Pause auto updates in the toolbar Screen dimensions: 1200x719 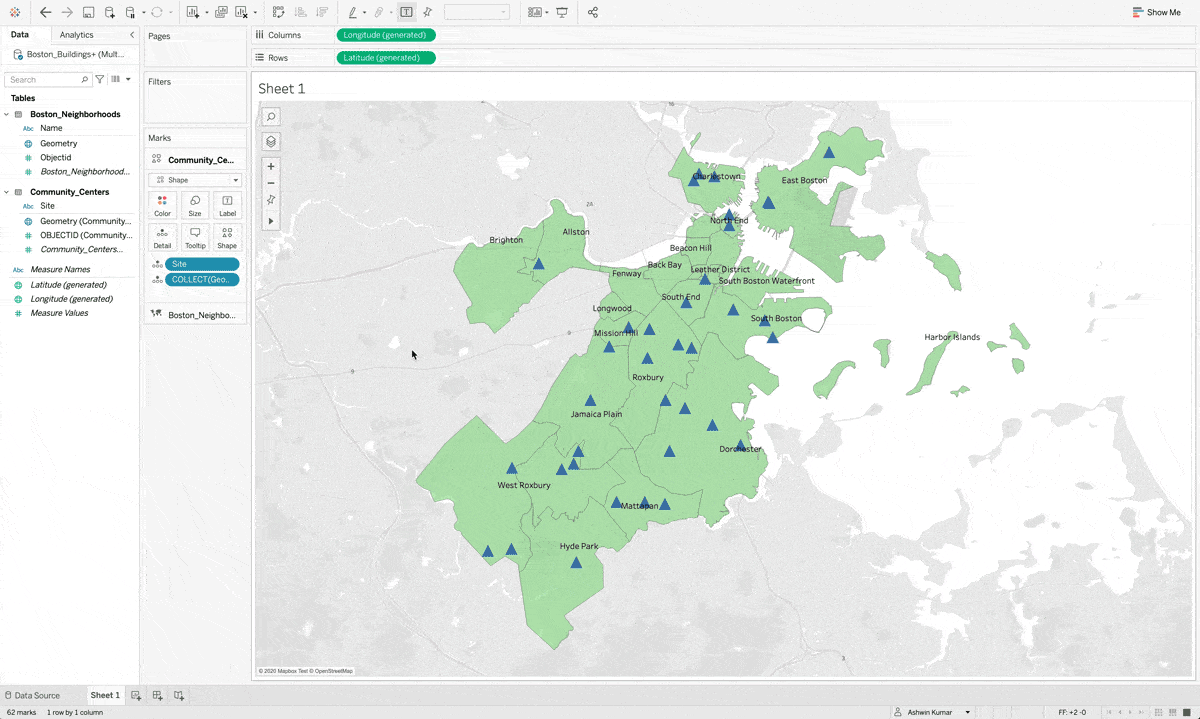coord(131,12)
